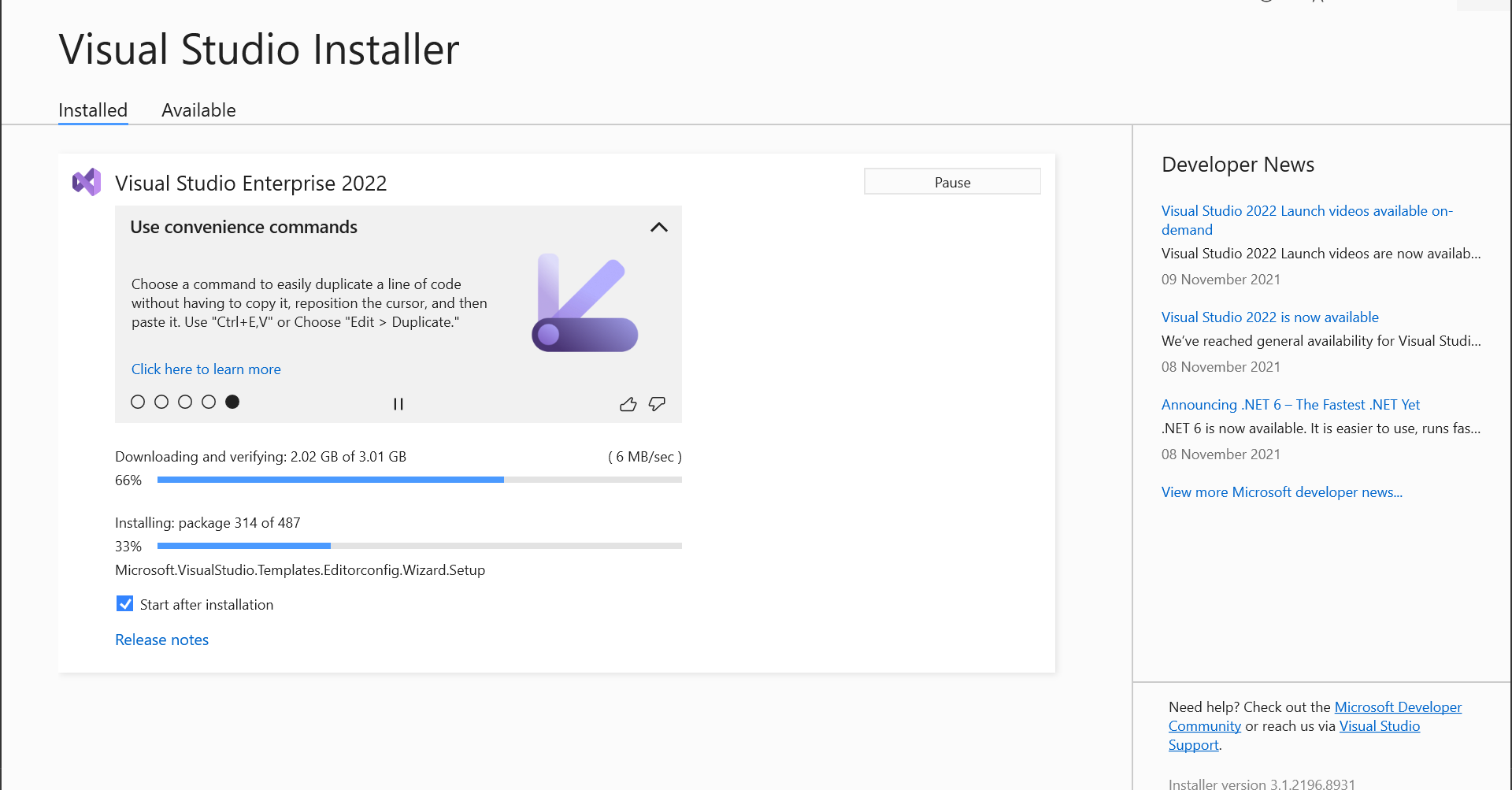Click the Visual Studio Enterprise logo icon
The width and height of the screenshot is (1512, 790).
pos(87,182)
